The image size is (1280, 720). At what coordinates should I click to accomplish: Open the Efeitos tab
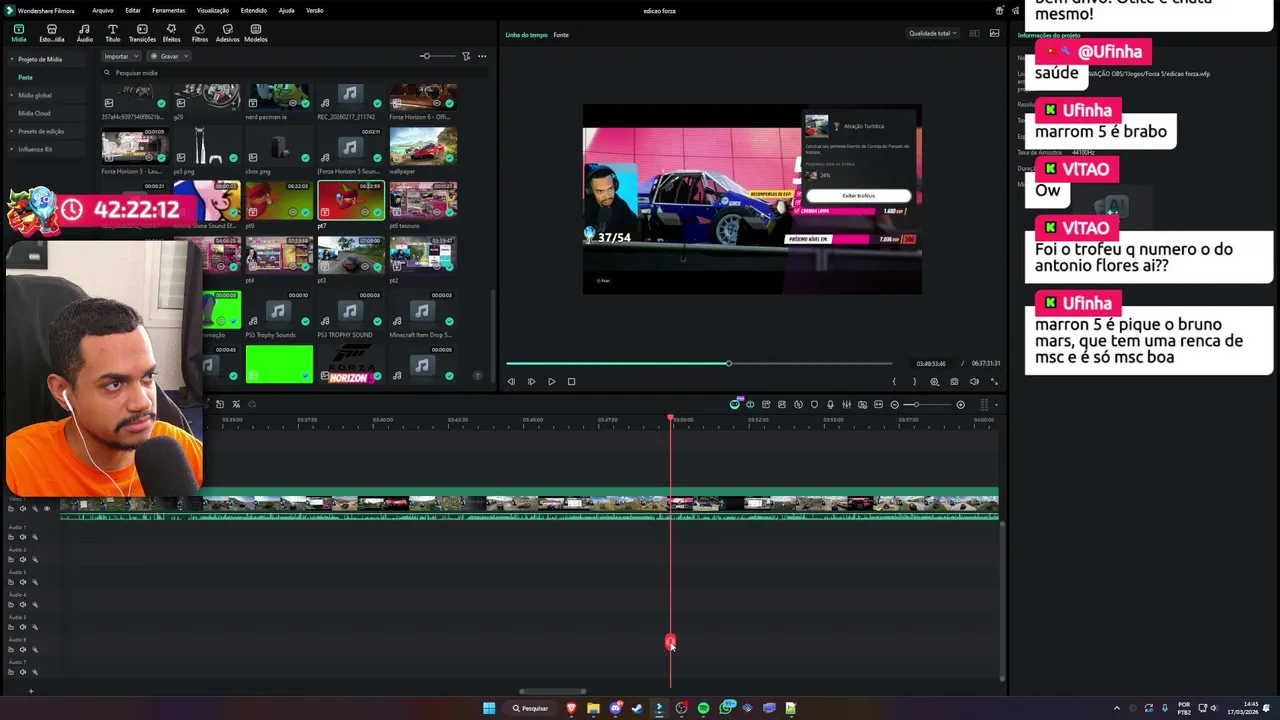click(x=171, y=33)
